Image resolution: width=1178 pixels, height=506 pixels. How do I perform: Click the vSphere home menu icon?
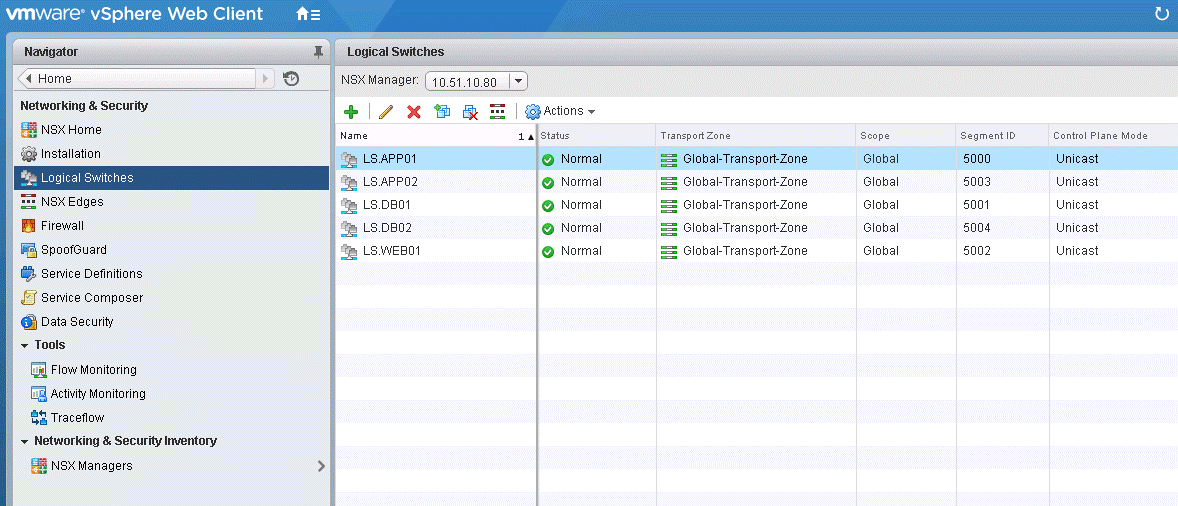tap(308, 14)
